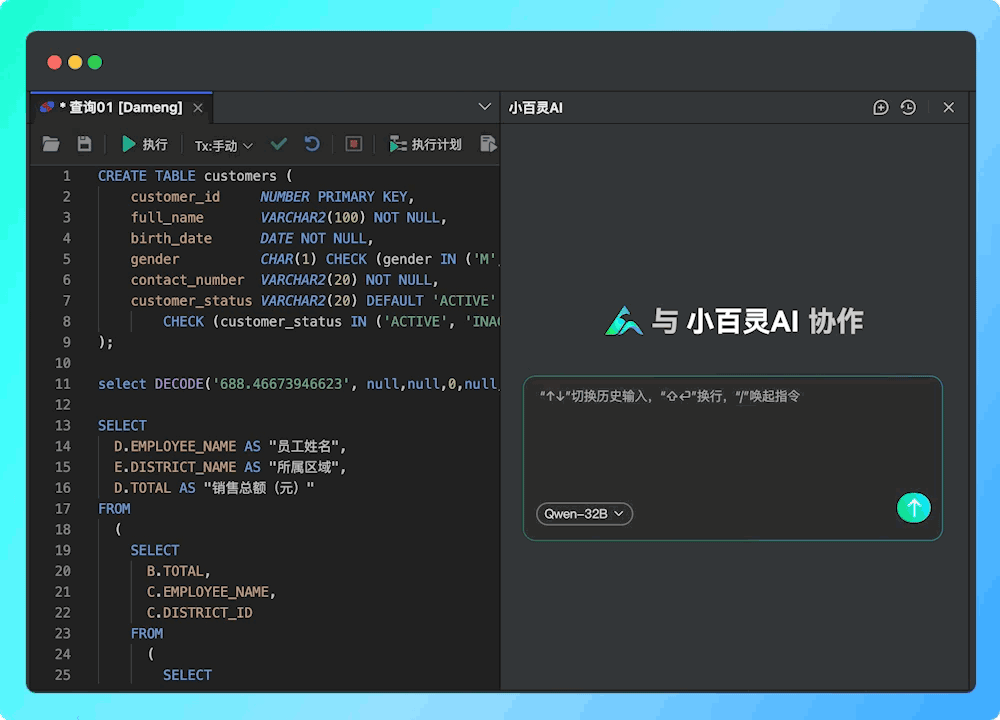Commit the transaction with the green checkmark
The width and height of the screenshot is (1000, 720).
coord(279,144)
